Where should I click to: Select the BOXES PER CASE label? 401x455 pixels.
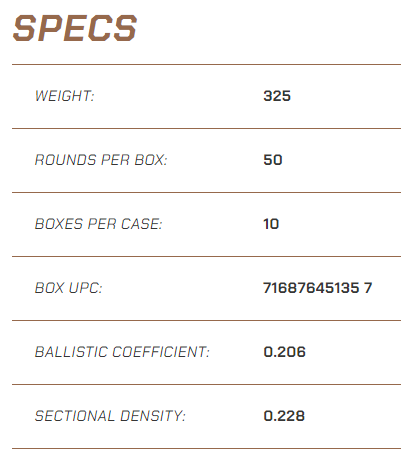pyautogui.click(x=98, y=224)
